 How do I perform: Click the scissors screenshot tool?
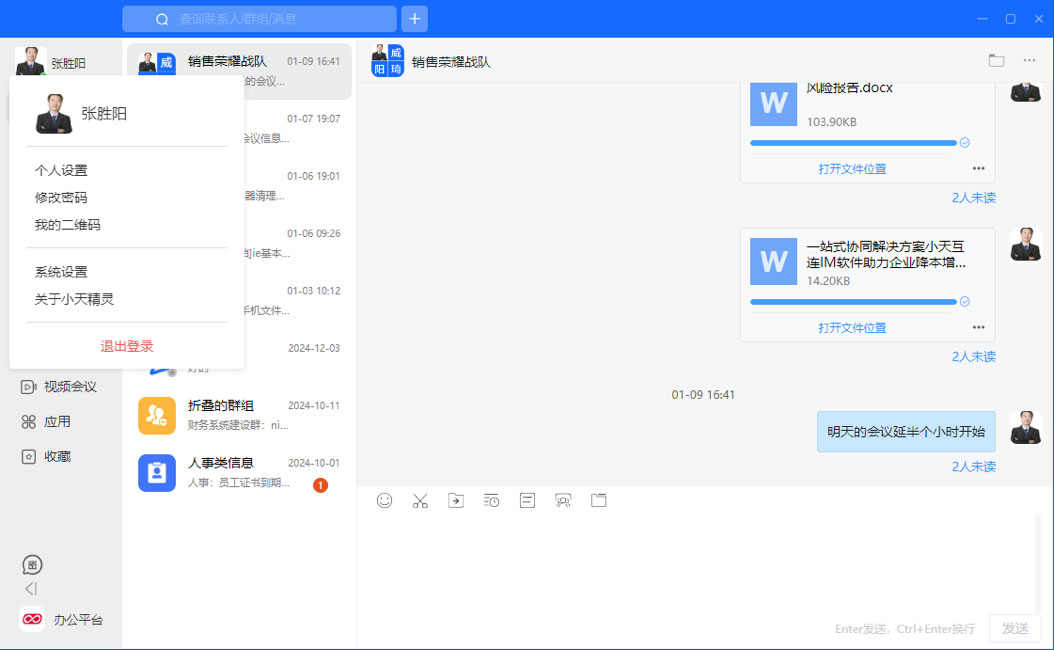pos(420,501)
